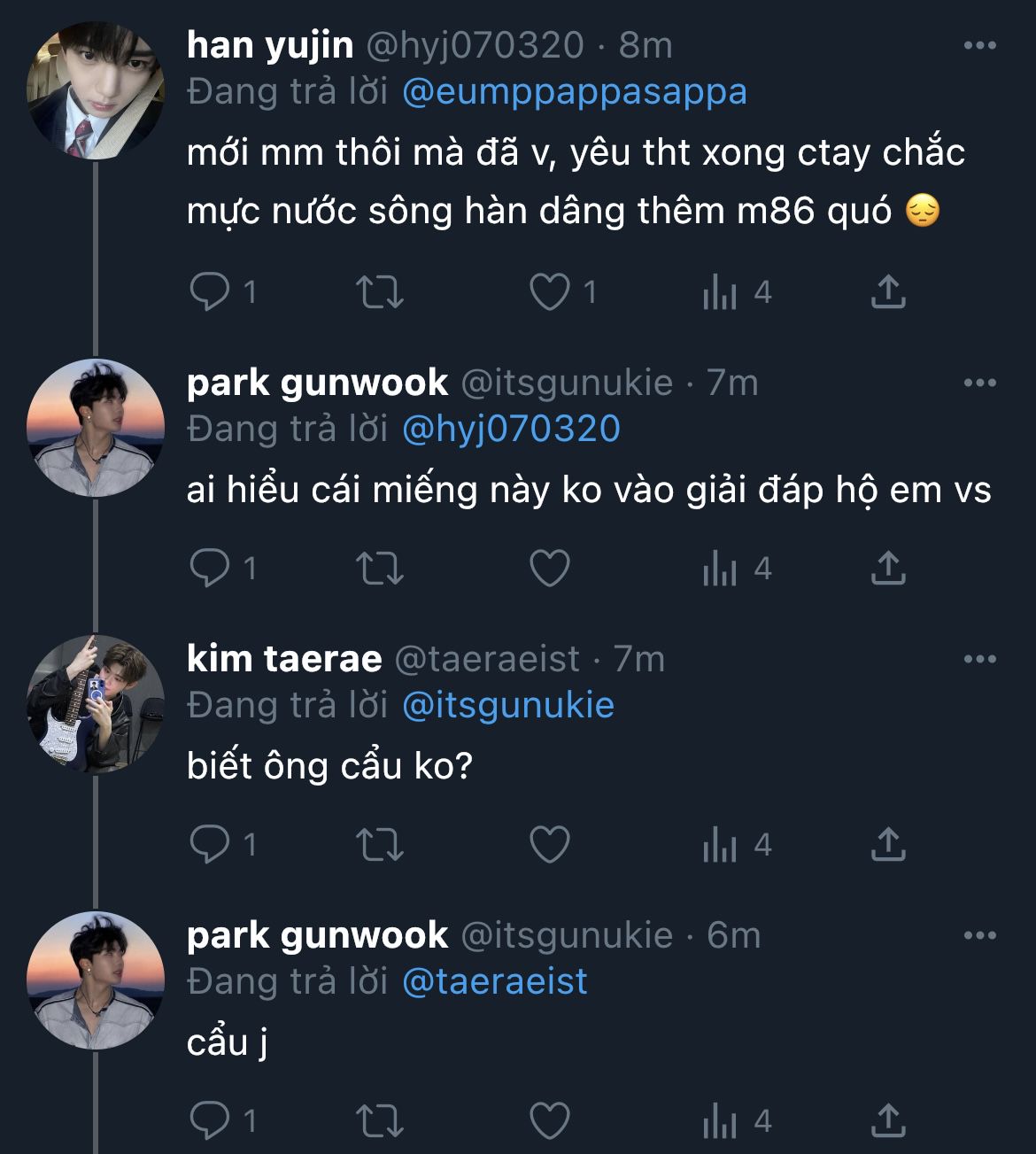Open more options for park gunwook's 7m tweet

click(979, 383)
